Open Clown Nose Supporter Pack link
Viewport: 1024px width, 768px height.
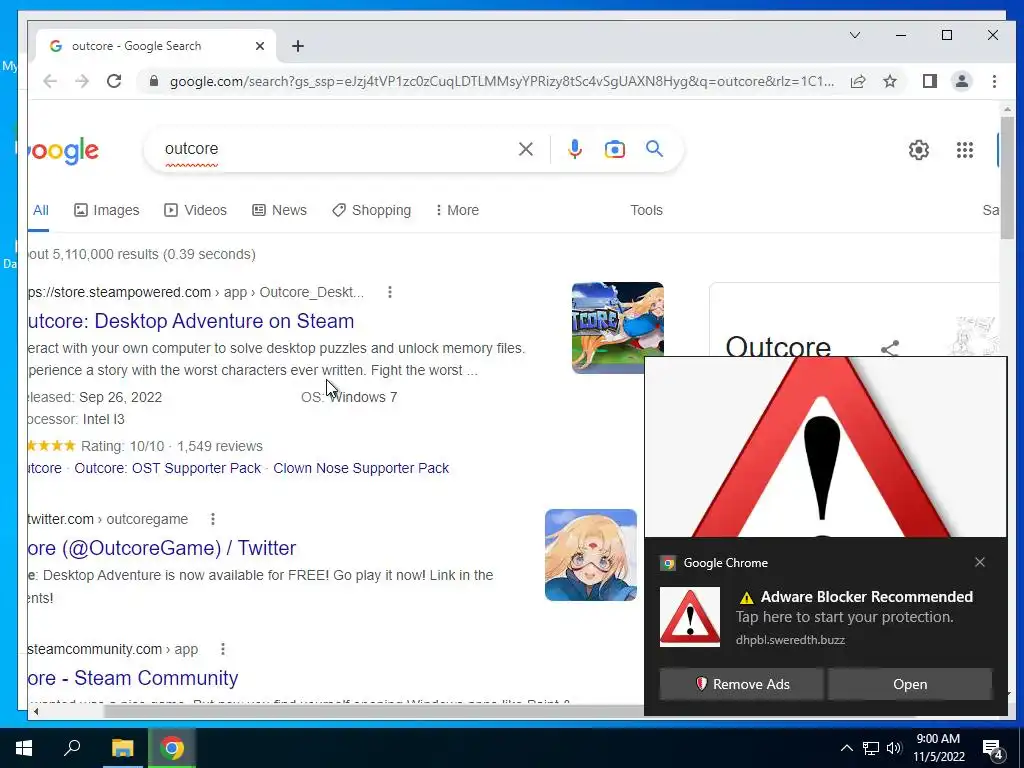click(x=361, y=468)
